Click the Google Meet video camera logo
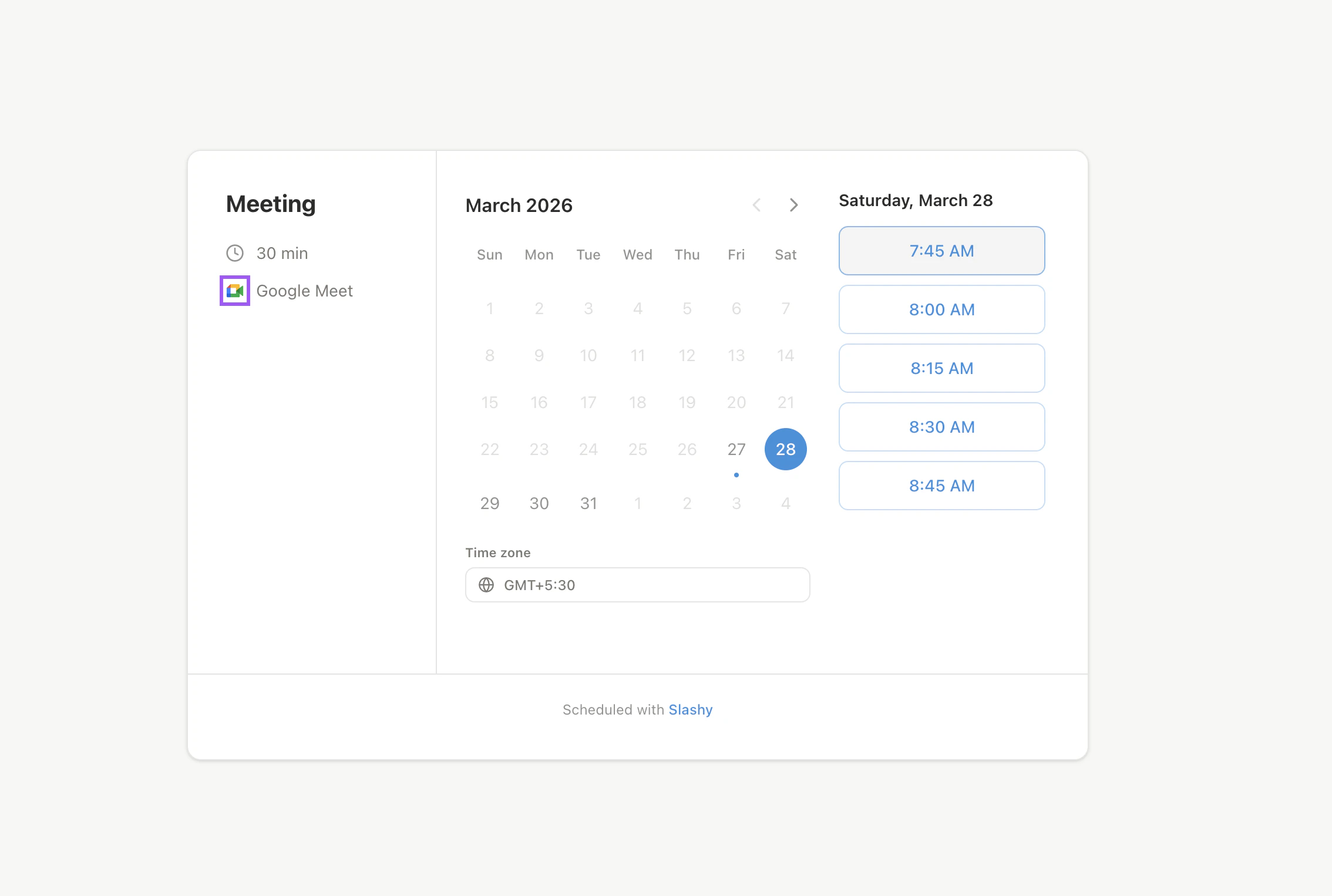Screen dimensions: 1332x896 coord(235,290)
